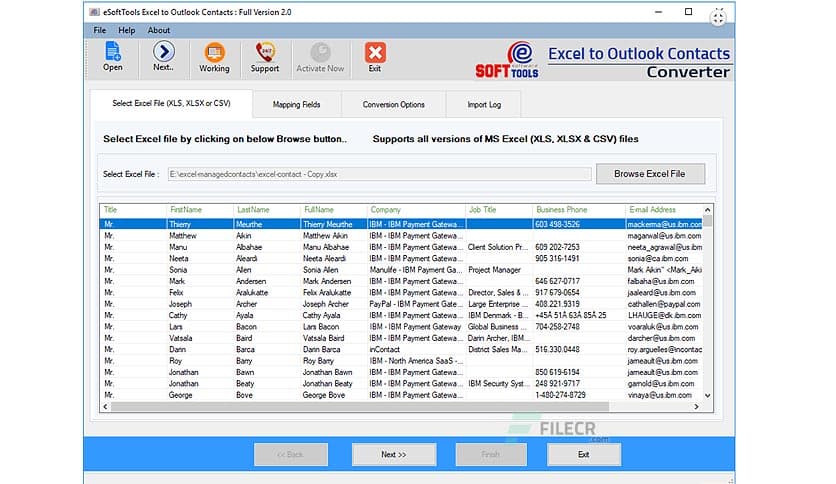This screenshot has width=836, height=484.
Task: Select the Jonathan Beaty row
Action: coord(401,384)
